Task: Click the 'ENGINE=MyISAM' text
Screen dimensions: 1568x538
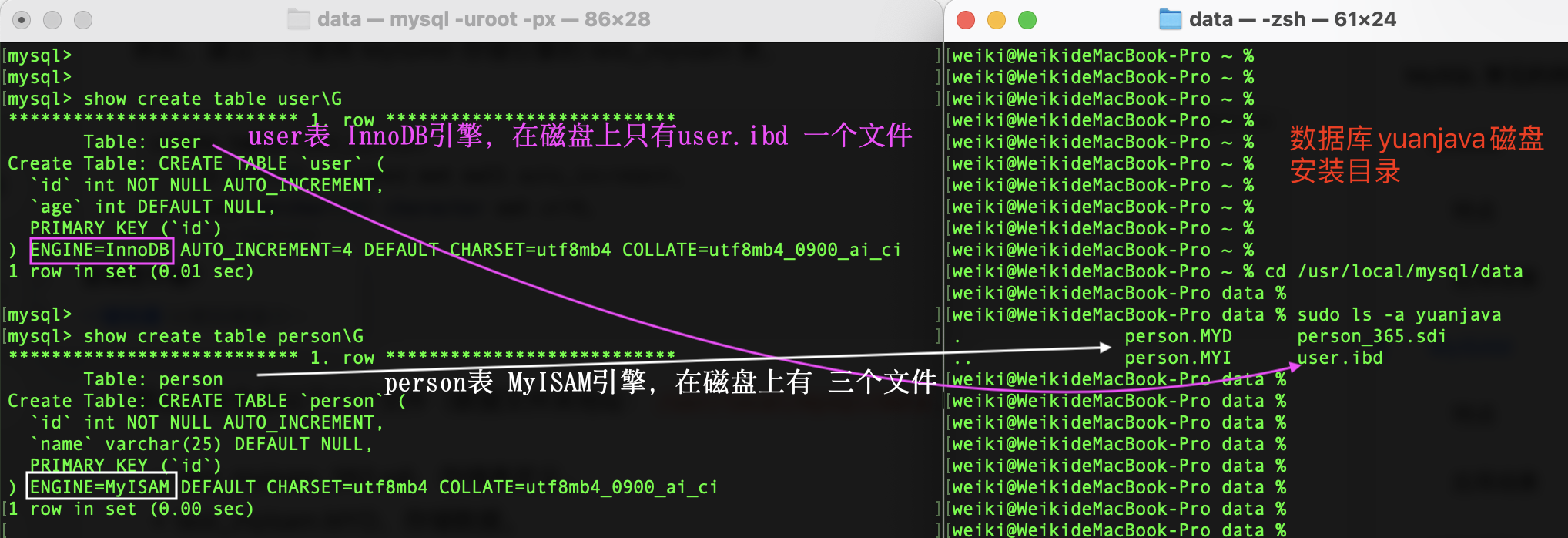Action: (x=100, y=487)
